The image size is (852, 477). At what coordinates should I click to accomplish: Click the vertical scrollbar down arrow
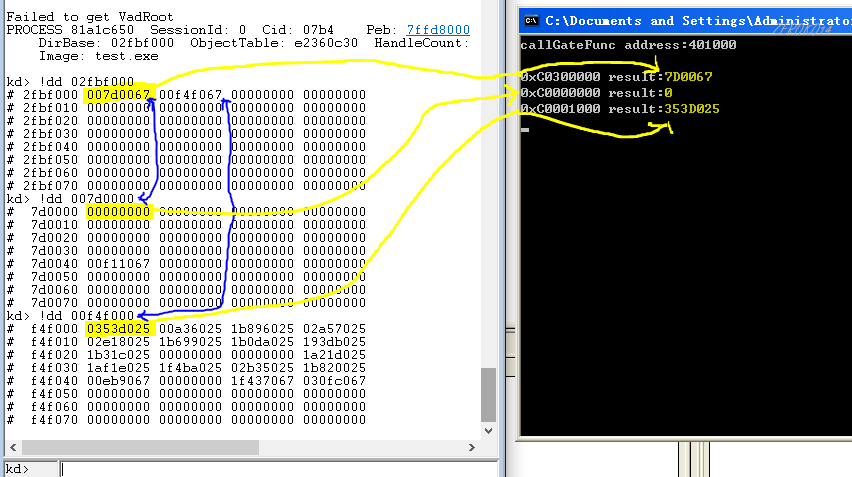pos(488,430)
